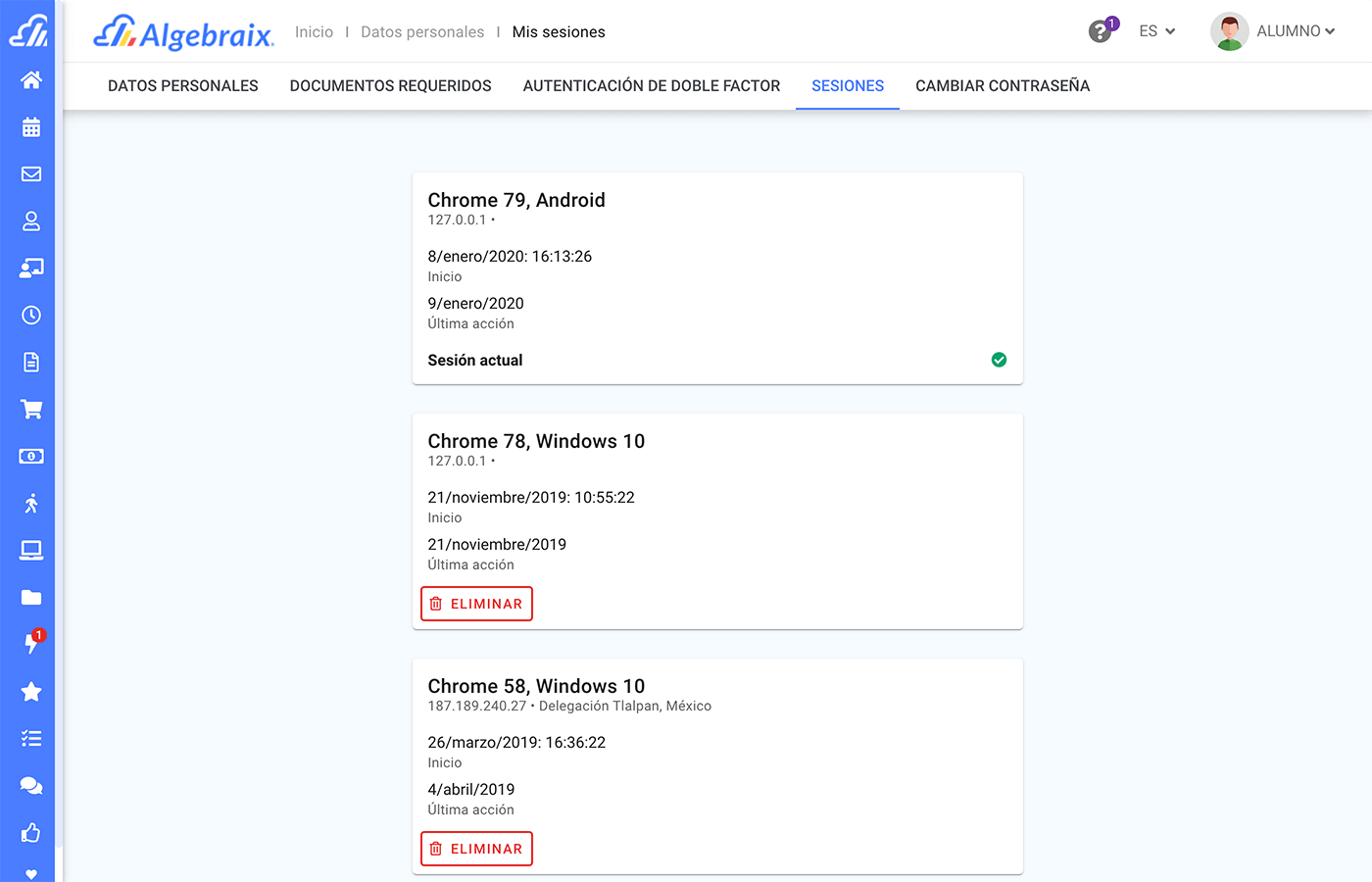Image resolution: width=1372 pixels, height=882 pixels.
Task: Click the folder icon in sidebar
Action: point(31,598)
